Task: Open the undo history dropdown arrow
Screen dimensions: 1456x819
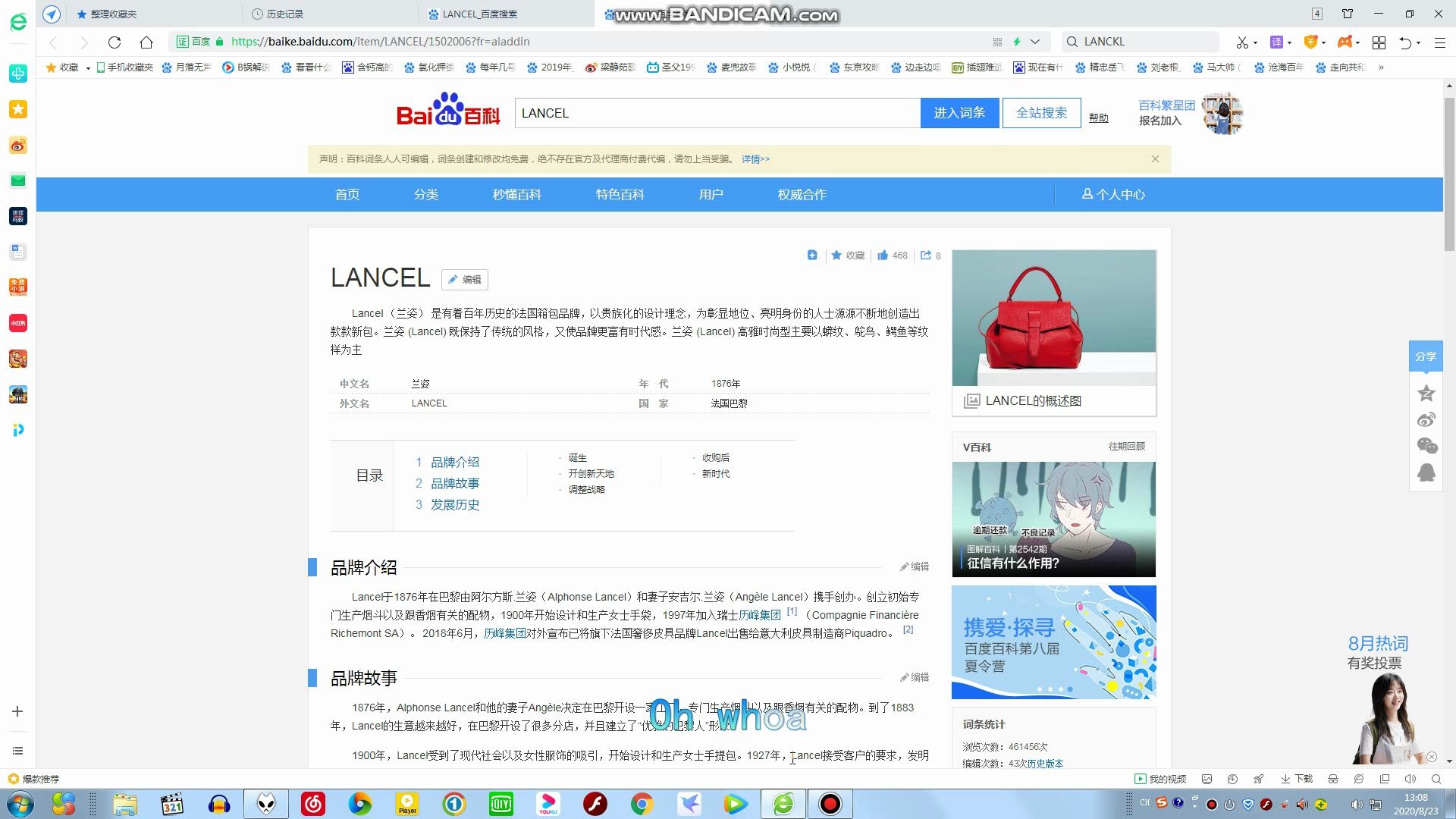Action: pos(1418,42)
